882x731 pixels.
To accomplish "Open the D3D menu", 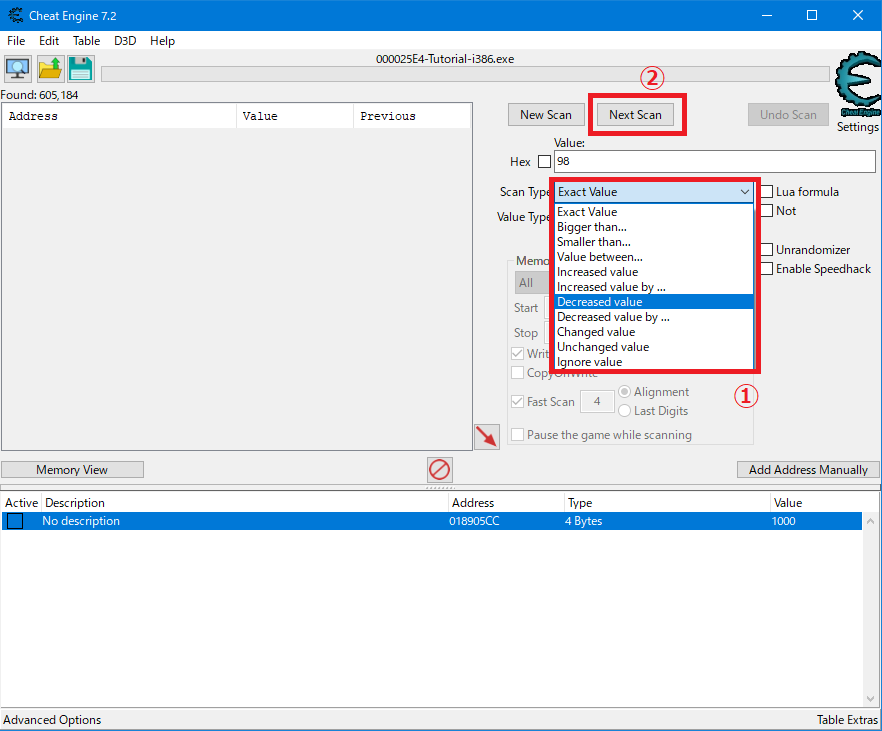I will pos(124,41).
